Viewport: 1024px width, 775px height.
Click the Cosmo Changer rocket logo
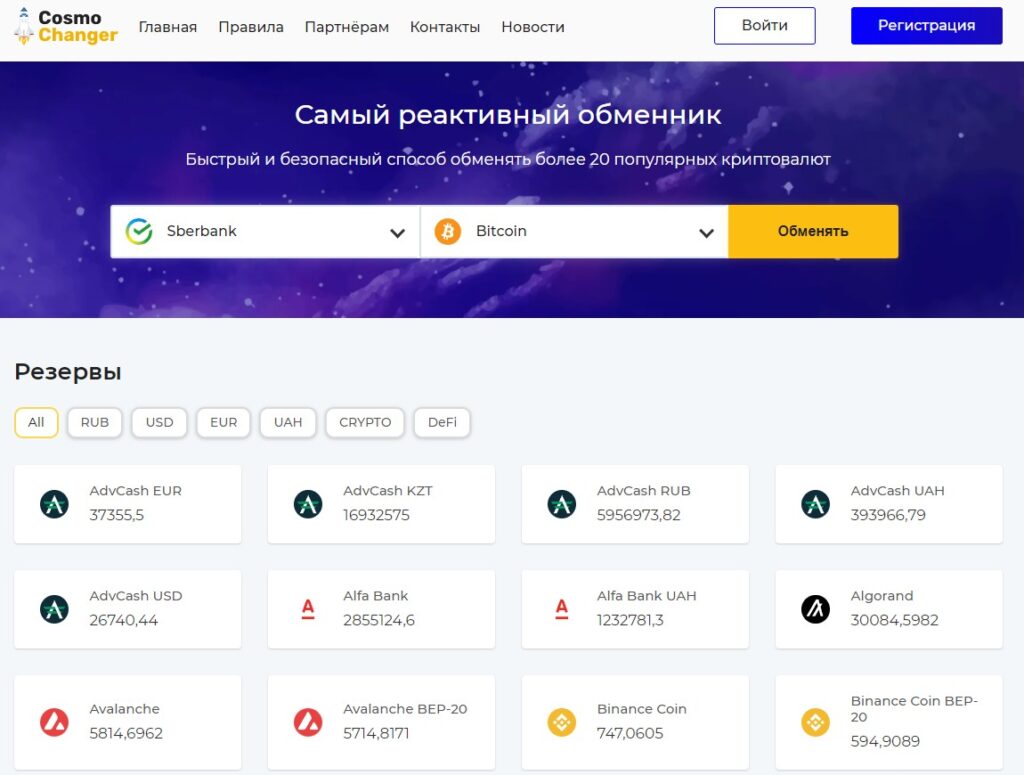65,26
